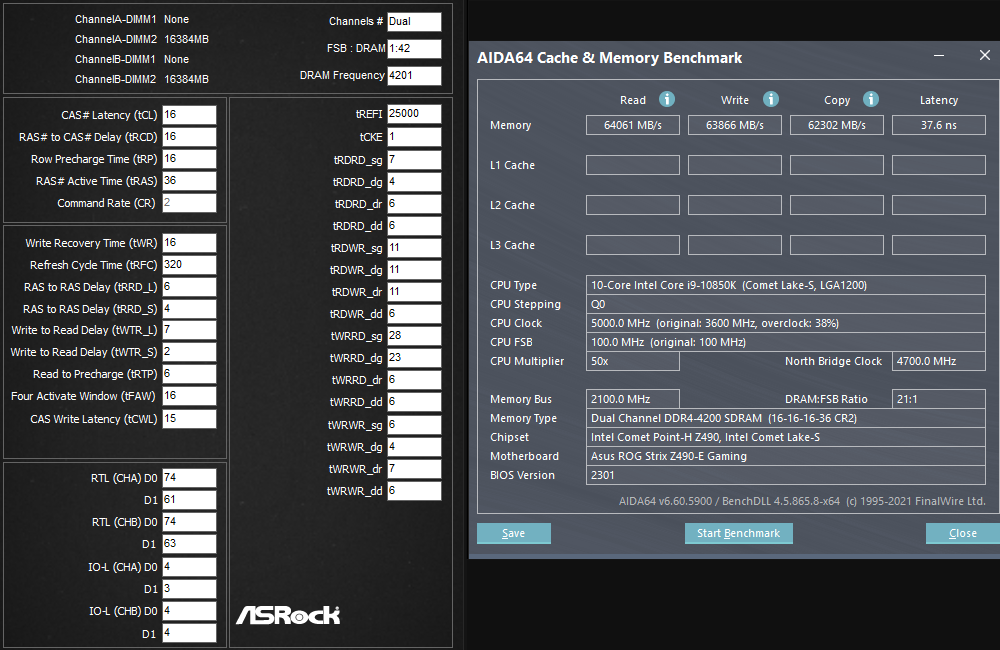
Task: Click the IO-L (CHA) D0 field
Action: [x=189, y=566]
